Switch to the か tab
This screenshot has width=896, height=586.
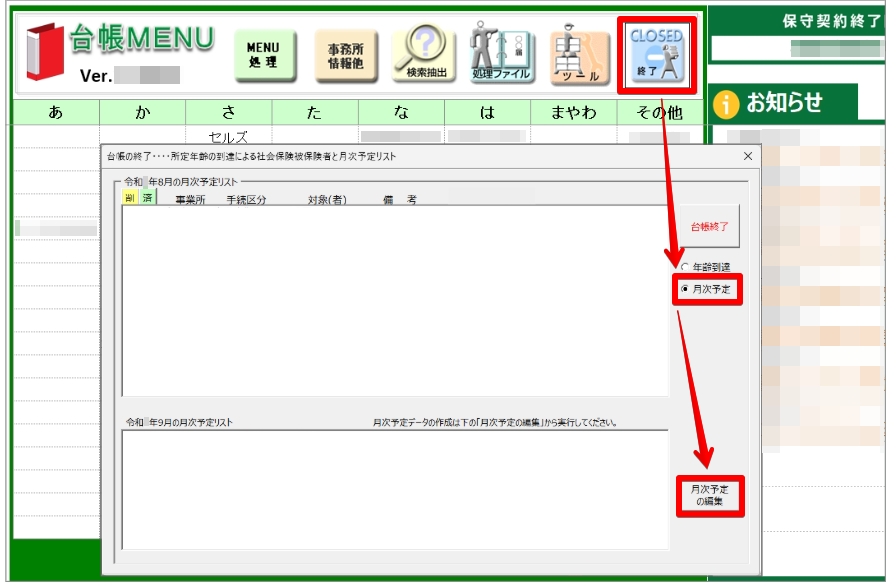pyautogui.click(x=142, y=113)
